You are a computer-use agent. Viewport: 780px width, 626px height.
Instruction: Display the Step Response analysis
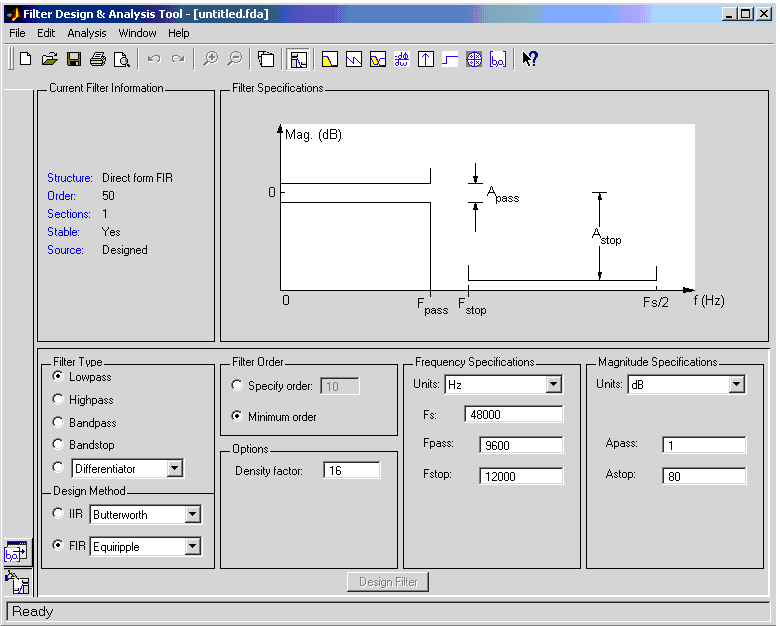(x=450, y=59)
